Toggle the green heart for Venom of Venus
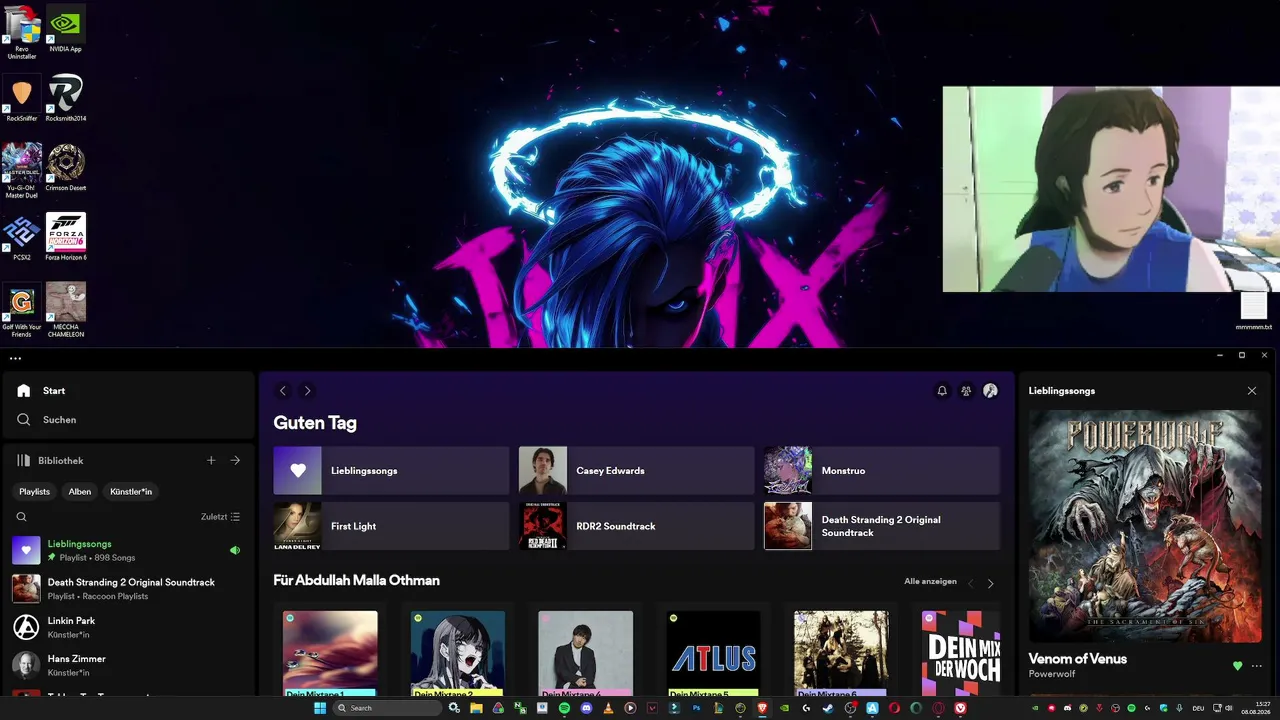The image size is (1280, 720). tap(1238, 666)
